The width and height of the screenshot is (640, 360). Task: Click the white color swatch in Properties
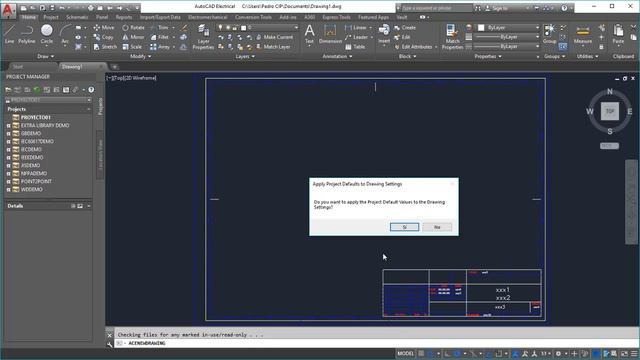click(x=481, y=28)
